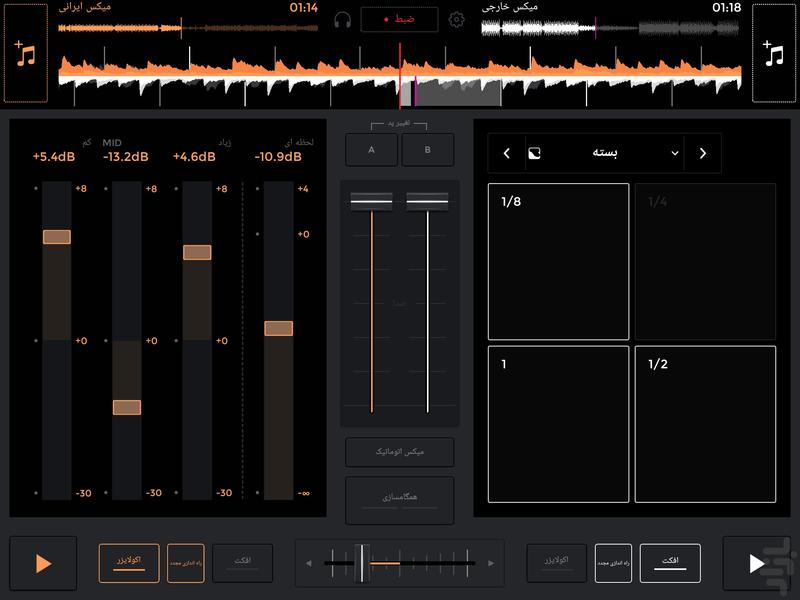The height and width of the screenshot is (600, 800).
Task: Go to the previous effect with left chevron
Action: coord(507,153)
